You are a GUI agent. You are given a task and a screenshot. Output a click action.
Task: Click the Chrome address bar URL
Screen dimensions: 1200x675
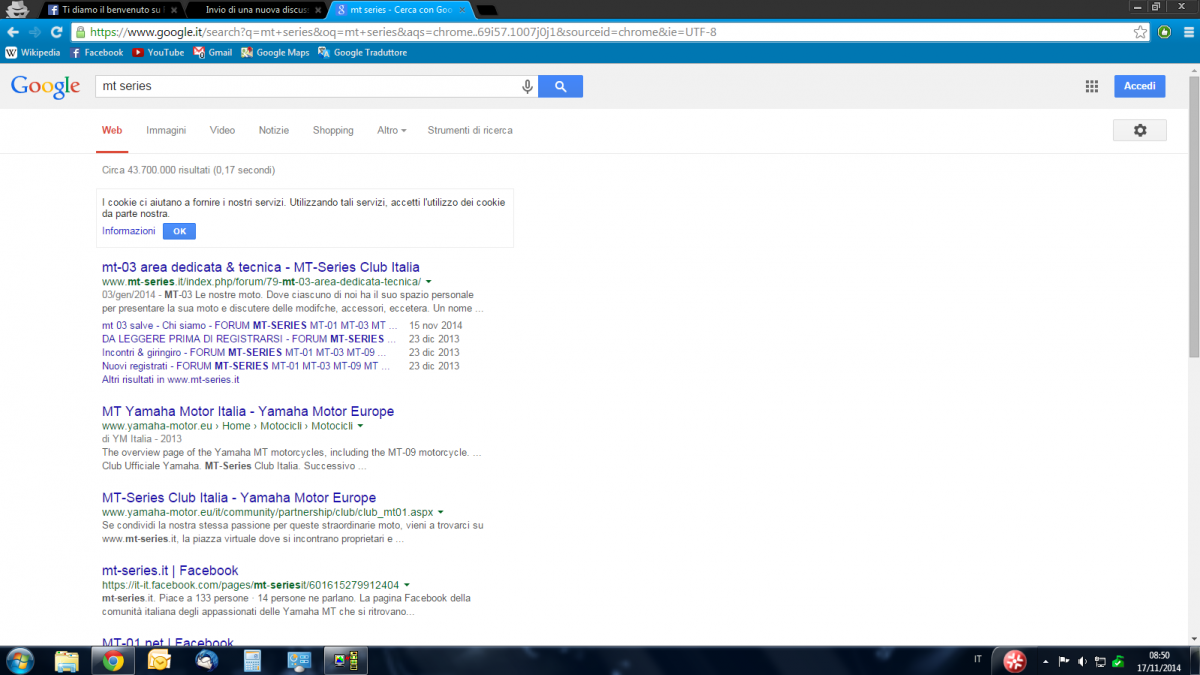403,32
